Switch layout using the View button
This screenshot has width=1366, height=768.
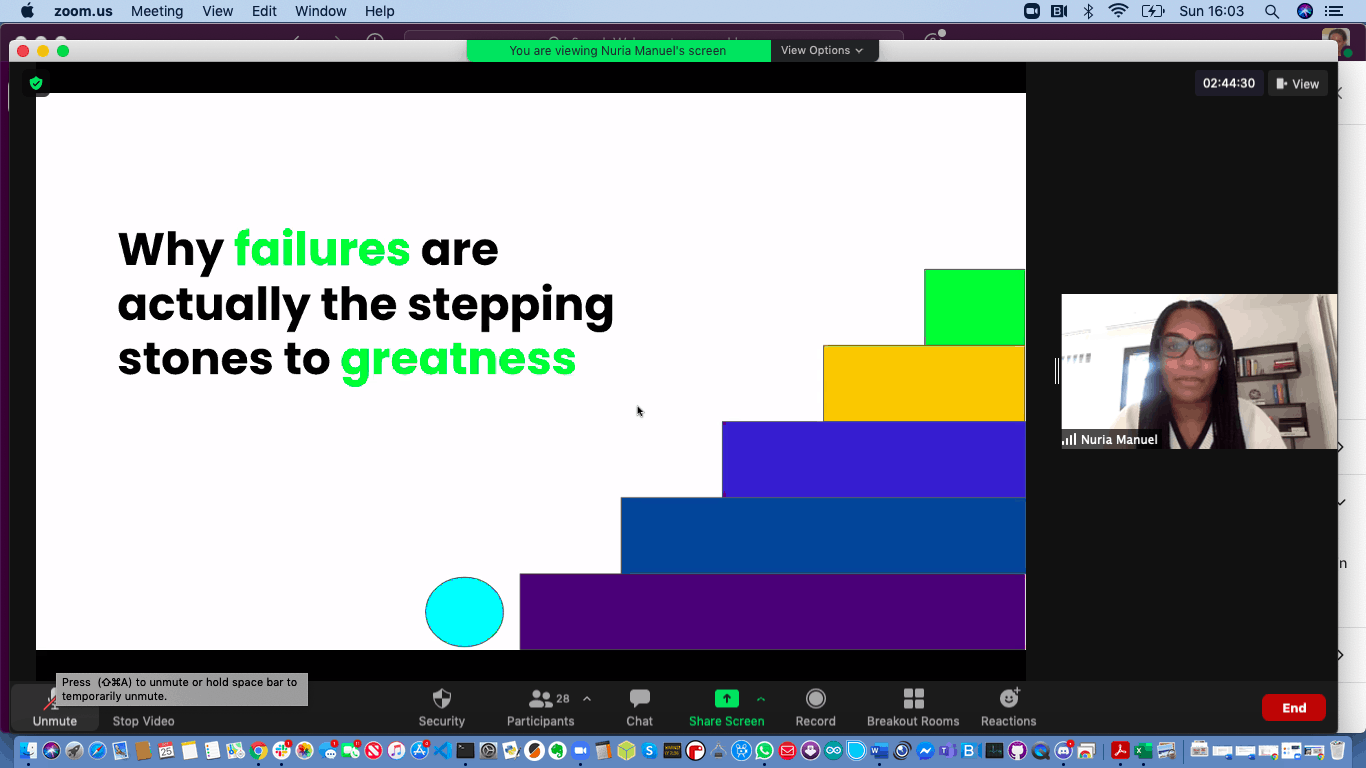point(1298,84)
